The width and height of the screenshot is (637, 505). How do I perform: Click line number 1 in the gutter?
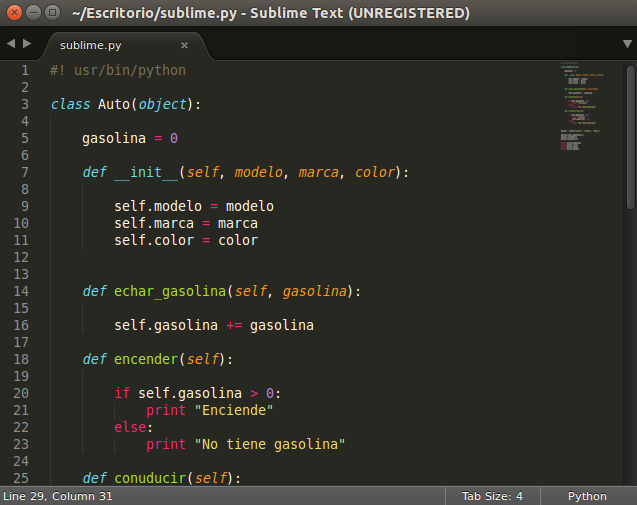click(x=25, y=70)
